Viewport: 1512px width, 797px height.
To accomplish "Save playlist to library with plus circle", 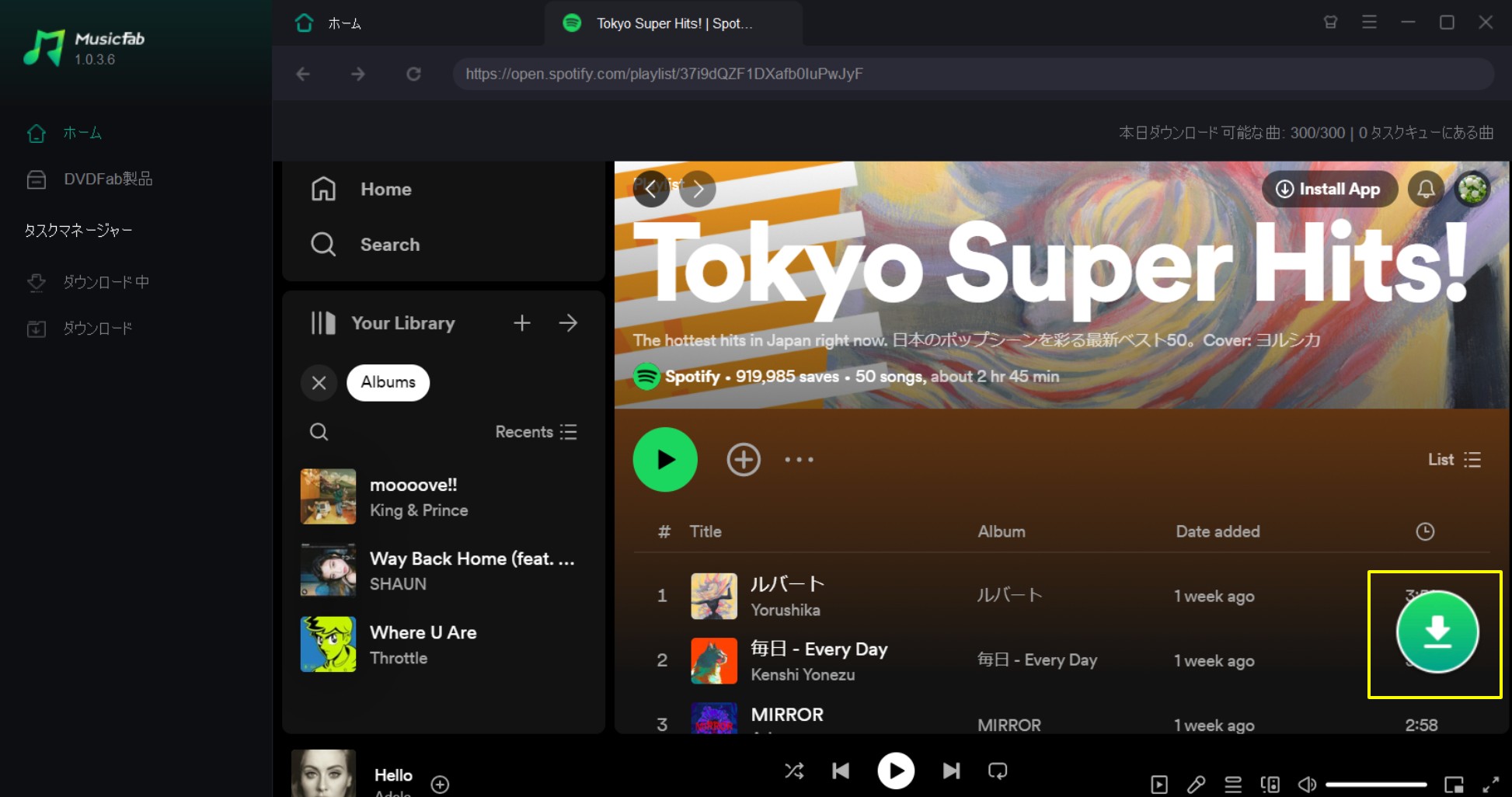I will click(x=744, y=460).
